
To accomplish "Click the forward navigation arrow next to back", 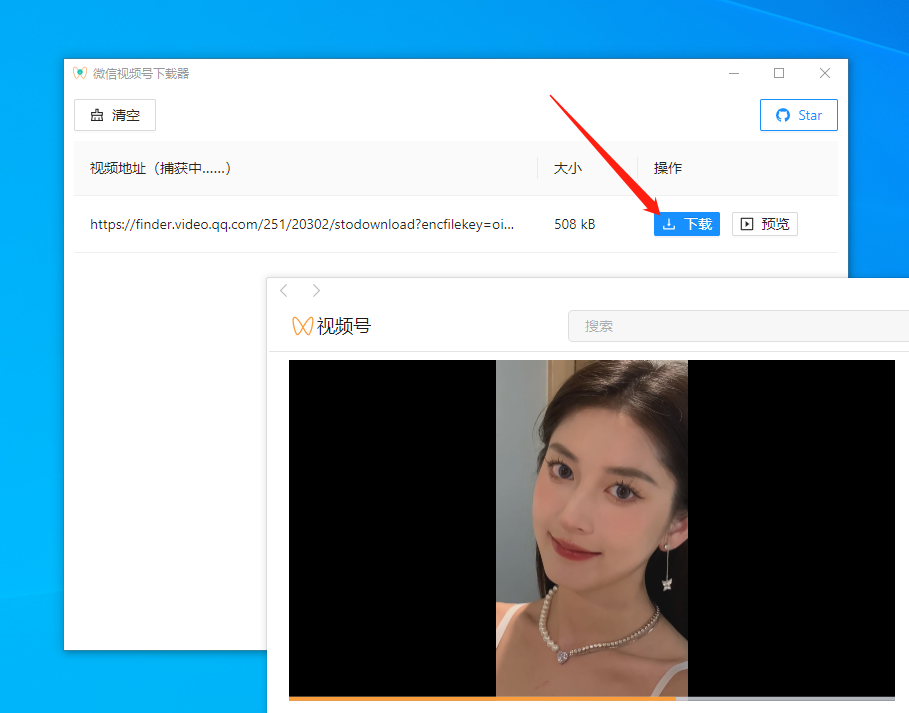I will [x=316, y=290].
